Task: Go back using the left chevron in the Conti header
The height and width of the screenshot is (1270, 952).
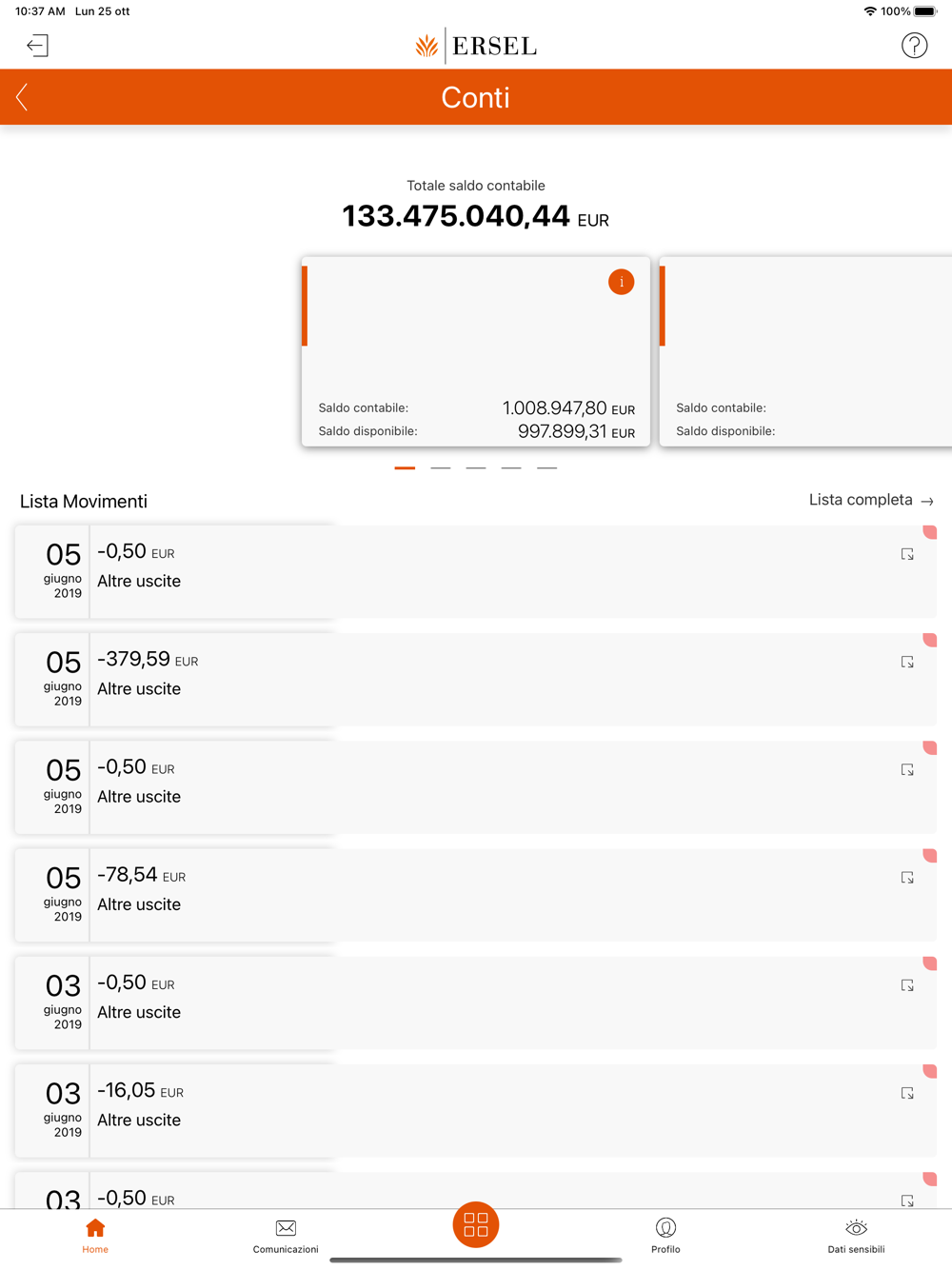Action: (22, 97)
